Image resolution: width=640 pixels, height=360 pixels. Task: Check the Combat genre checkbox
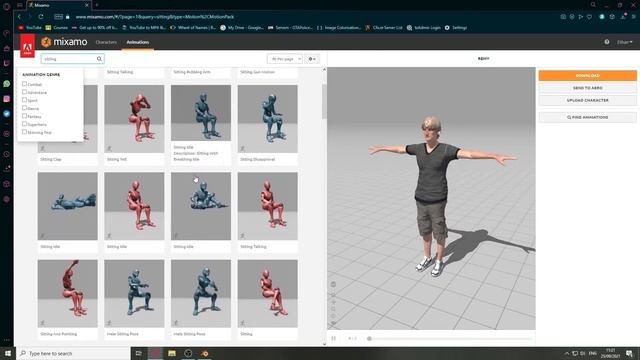tap(24, 84)
